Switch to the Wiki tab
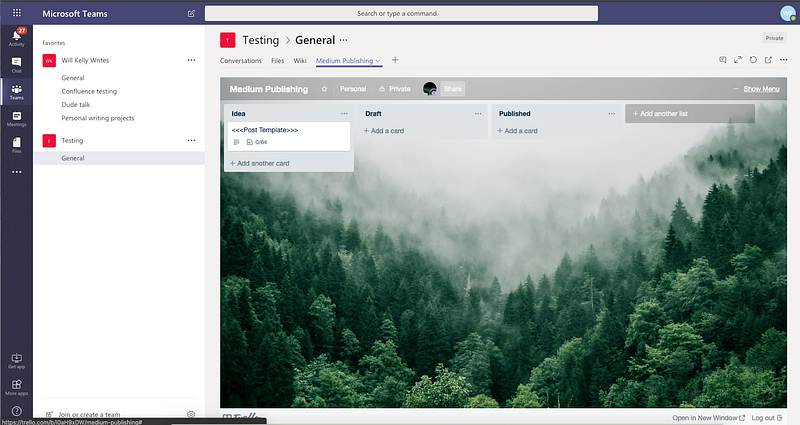 300,61
